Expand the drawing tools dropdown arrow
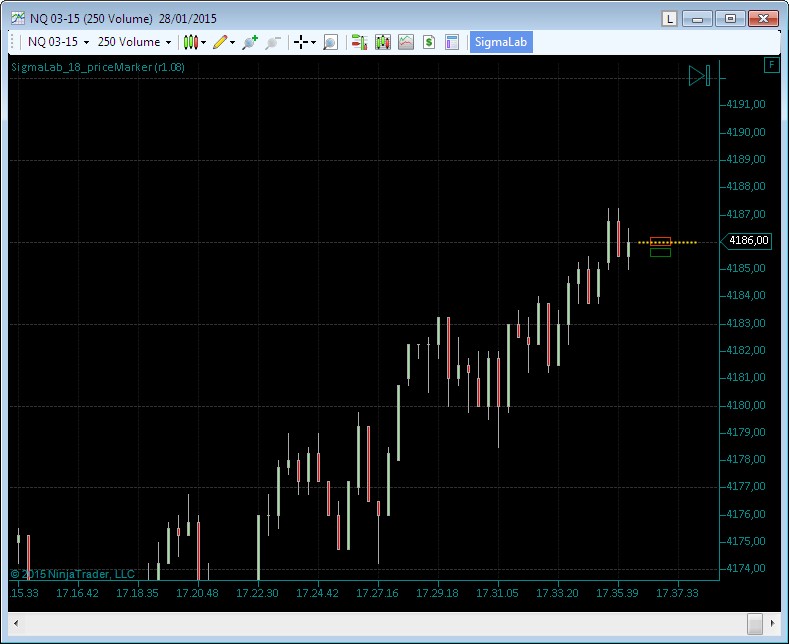Viewport: 789px width, 644px height. click(x=232, y=42)
